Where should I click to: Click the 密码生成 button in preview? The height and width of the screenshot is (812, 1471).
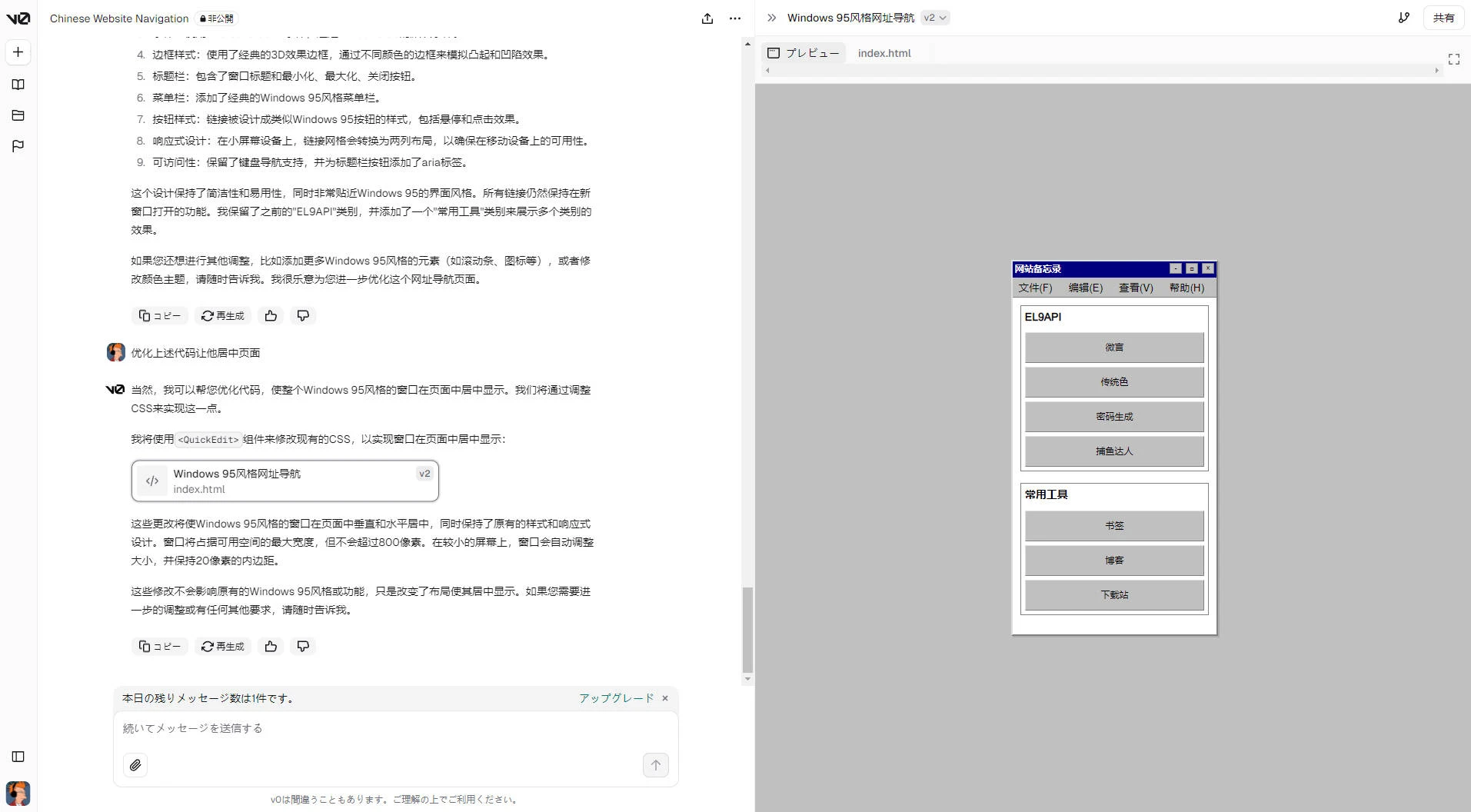coord(1113,417)
